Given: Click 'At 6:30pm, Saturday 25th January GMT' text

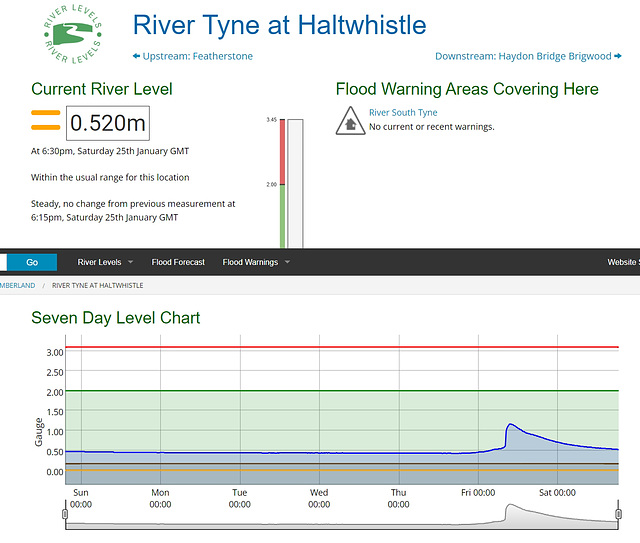Looking at the screenshot, I should pyautogui.click(x=110, y=151).
